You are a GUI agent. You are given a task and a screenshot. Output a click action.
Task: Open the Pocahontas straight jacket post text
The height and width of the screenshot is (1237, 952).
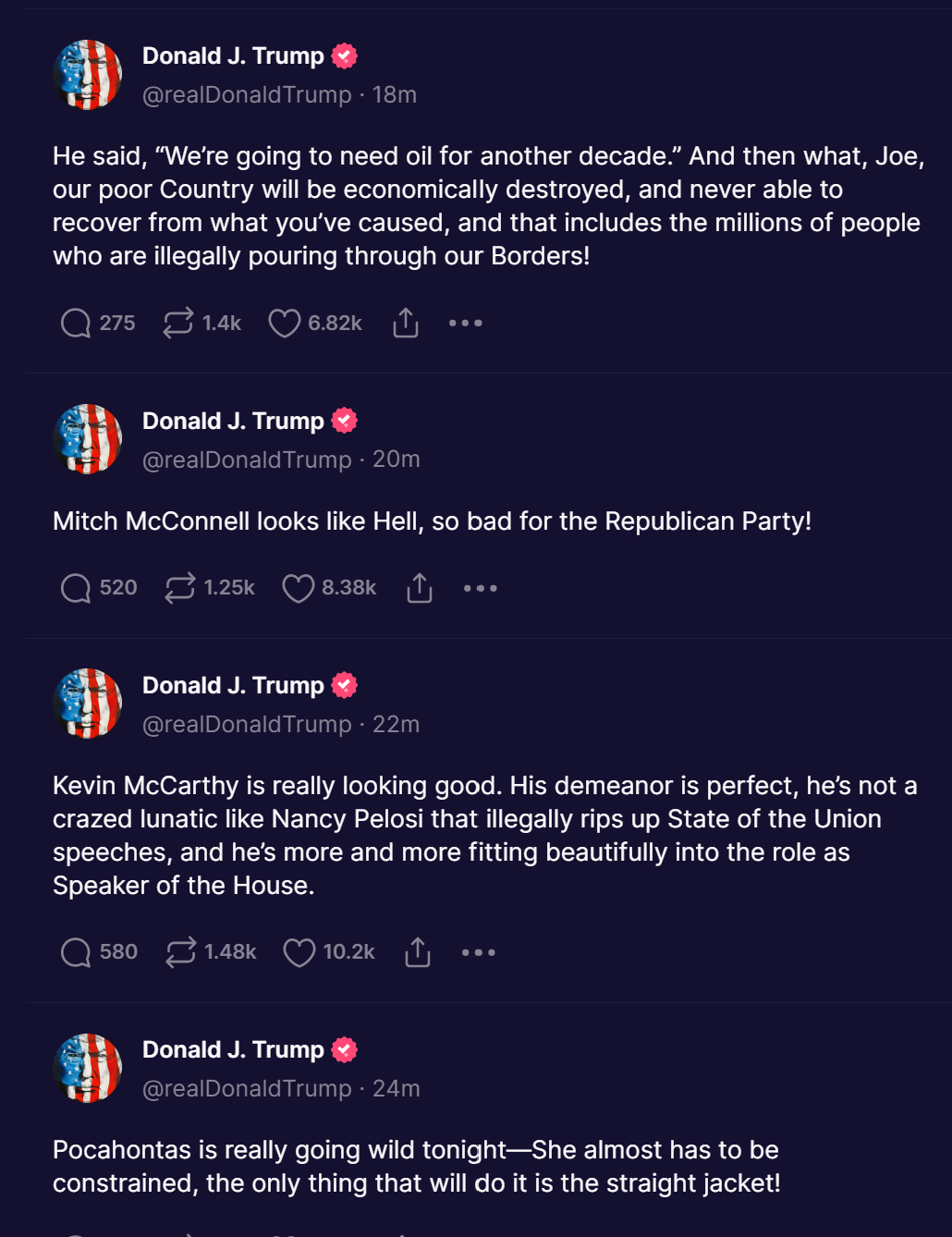click(x=416, y=1167)
